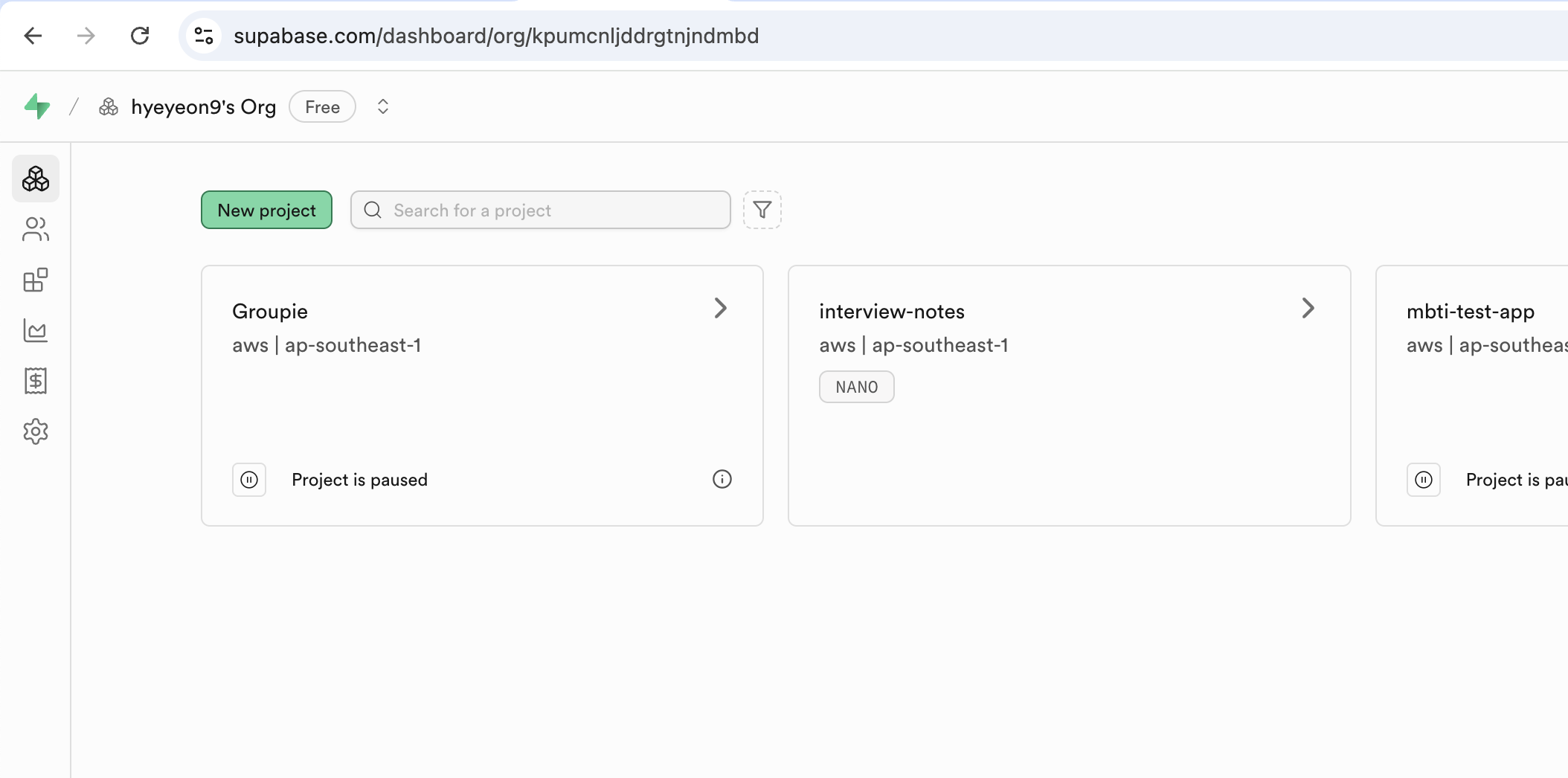
Task: Click the Groupie project title
Action: (x=270, y=312)
